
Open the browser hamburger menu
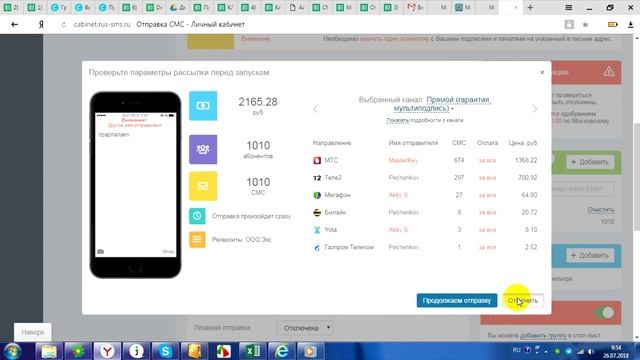tap(568, 7)
